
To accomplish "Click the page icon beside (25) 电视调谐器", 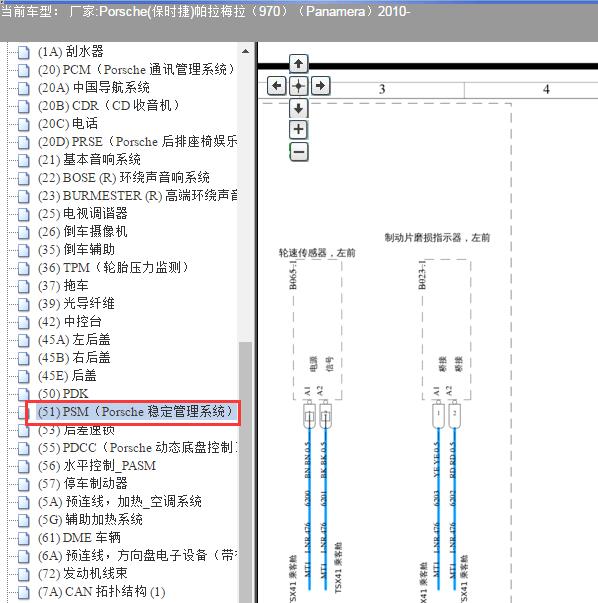I will tap(23, 214).
